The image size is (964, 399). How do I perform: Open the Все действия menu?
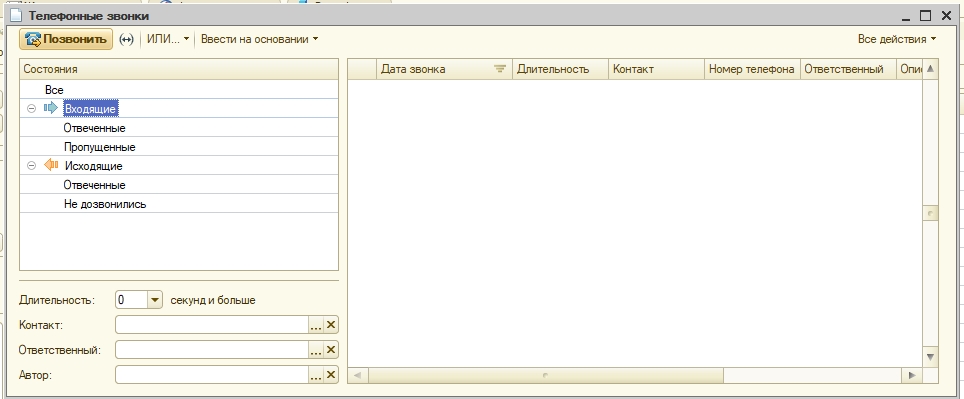point(897,39)
